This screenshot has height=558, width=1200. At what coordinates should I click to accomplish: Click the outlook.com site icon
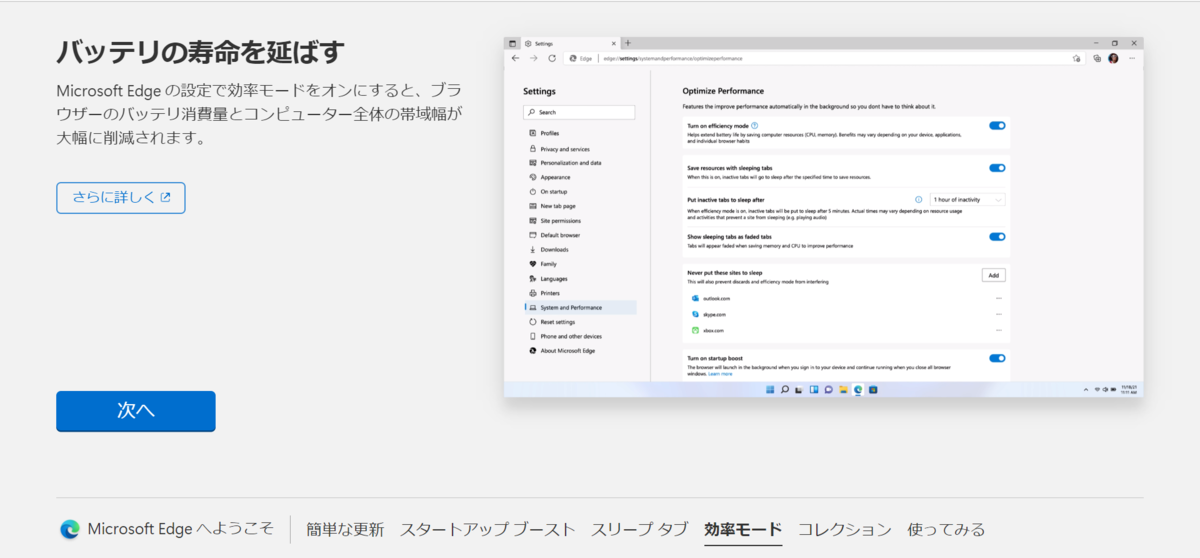pos(695,298)
